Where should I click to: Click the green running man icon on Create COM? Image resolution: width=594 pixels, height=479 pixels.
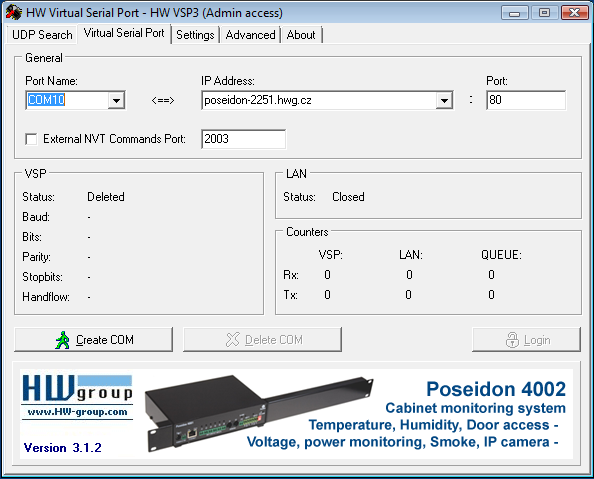point(63,340)
